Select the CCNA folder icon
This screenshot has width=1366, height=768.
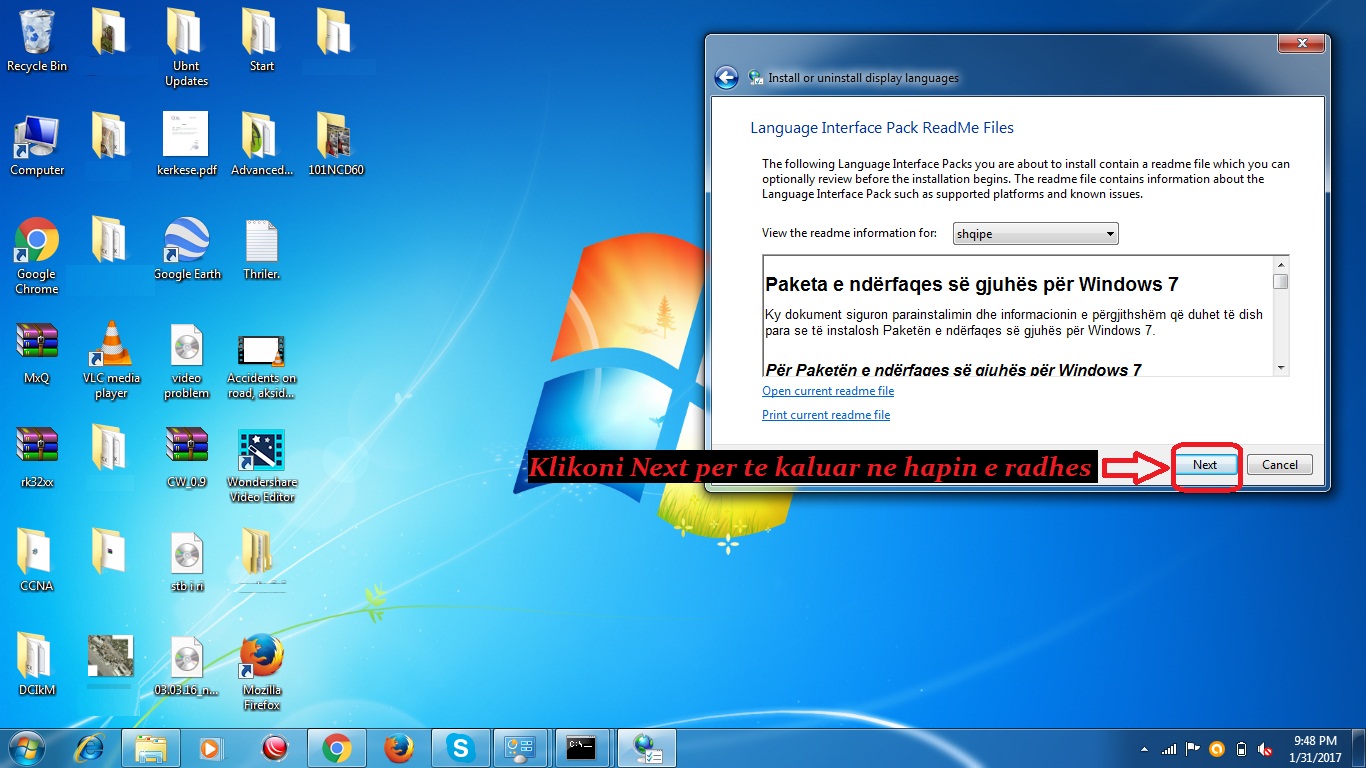pyautogui.click(x=37, y=561)
